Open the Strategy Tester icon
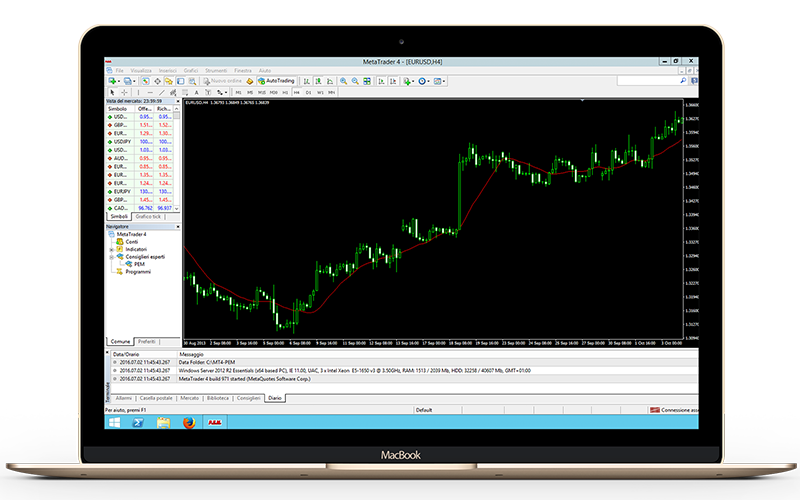 [x=192, y=81]
